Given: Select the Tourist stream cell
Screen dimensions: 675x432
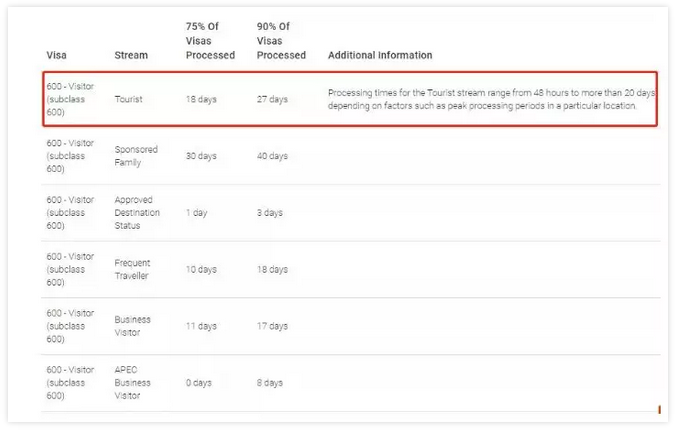Looking at the screenshot, I should point(128,100).
